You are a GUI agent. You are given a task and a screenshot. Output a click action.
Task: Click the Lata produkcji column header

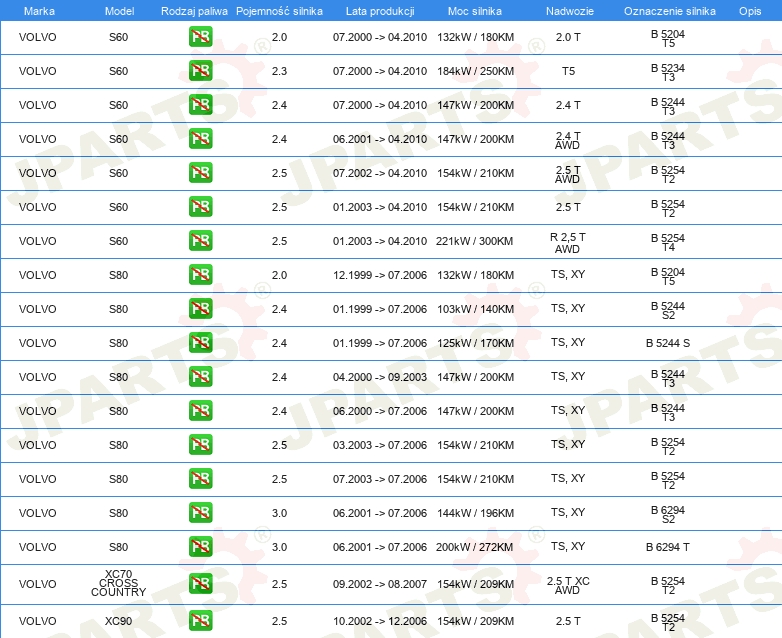tap(380, 11)
